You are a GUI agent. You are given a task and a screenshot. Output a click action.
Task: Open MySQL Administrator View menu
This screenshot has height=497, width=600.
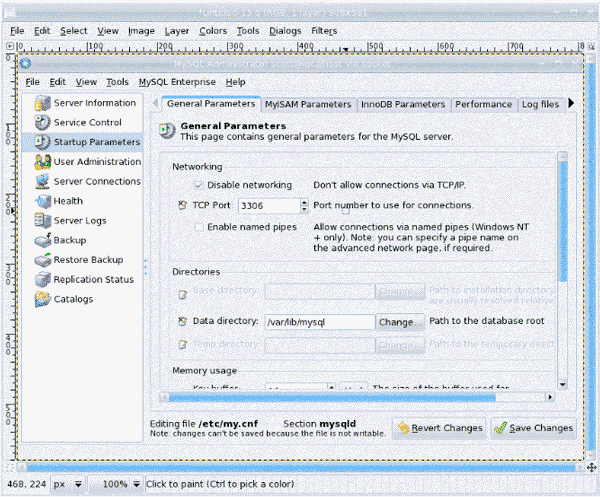click(86, 82)
